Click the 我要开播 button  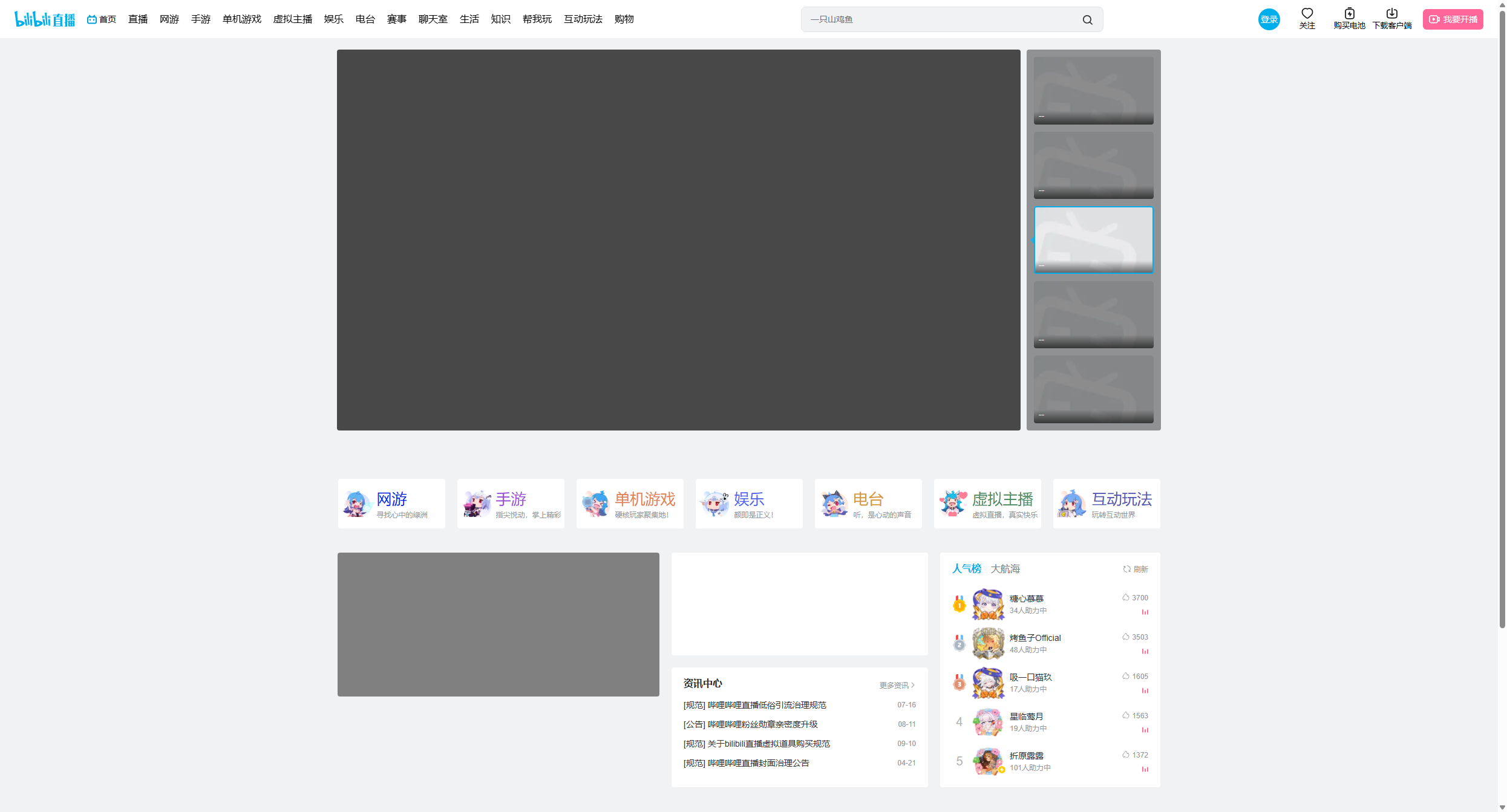coord(1453,19)
